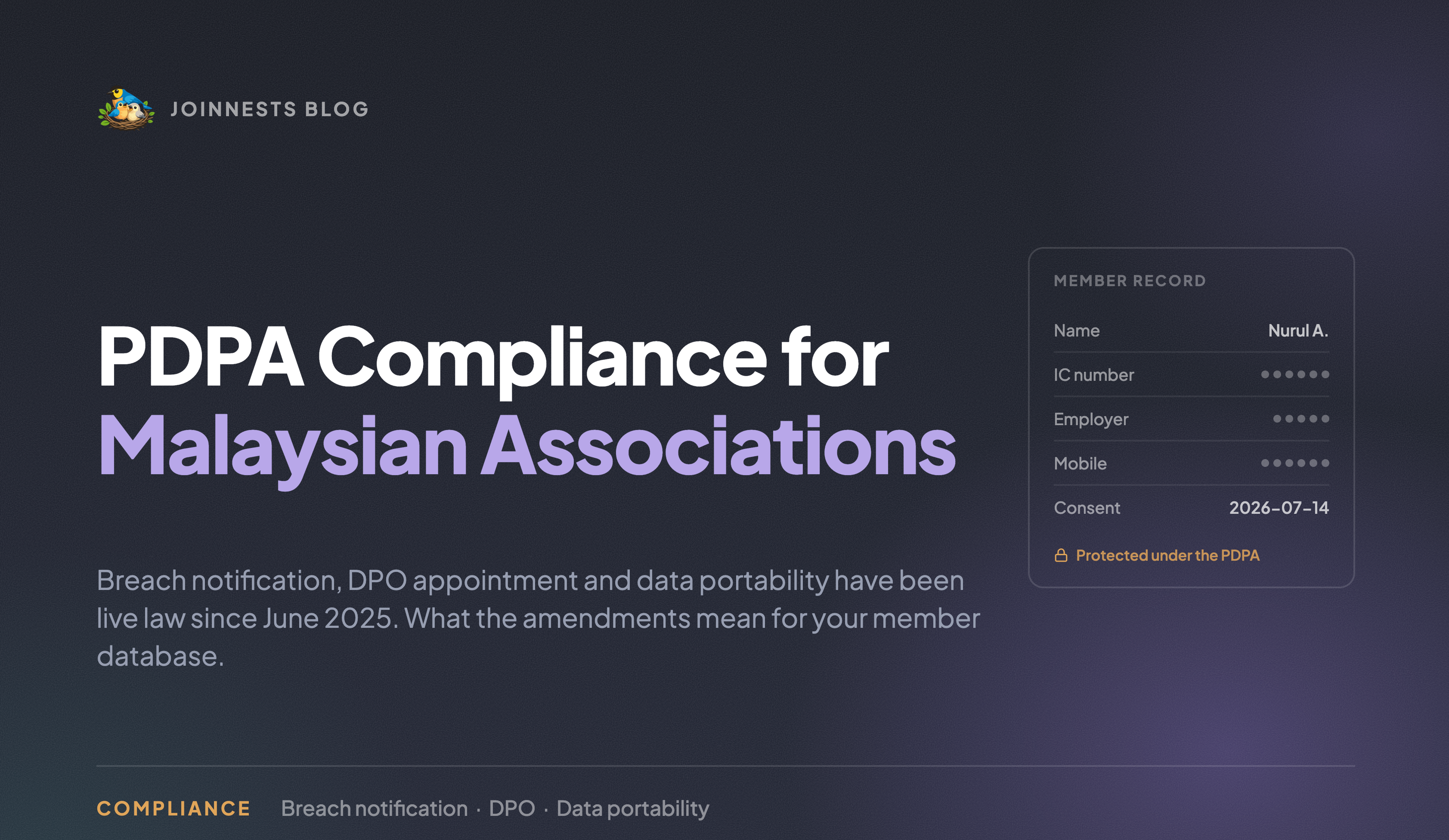Viewport: 1449px width, 840px height.
Task: Click the 'IC number' label
Action: 1094,375
